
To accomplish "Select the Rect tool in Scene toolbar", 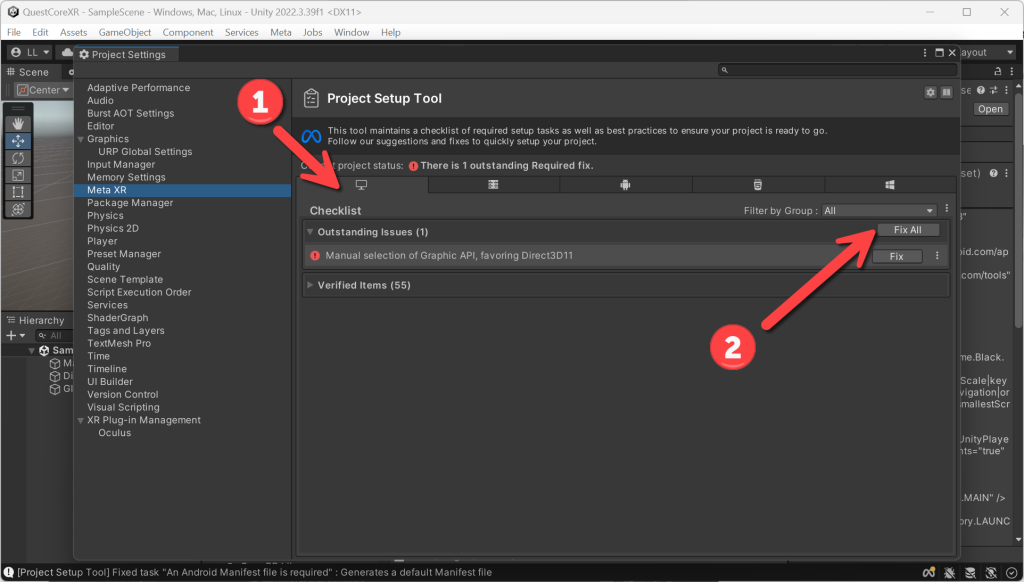I will click(x=18, y=191).
